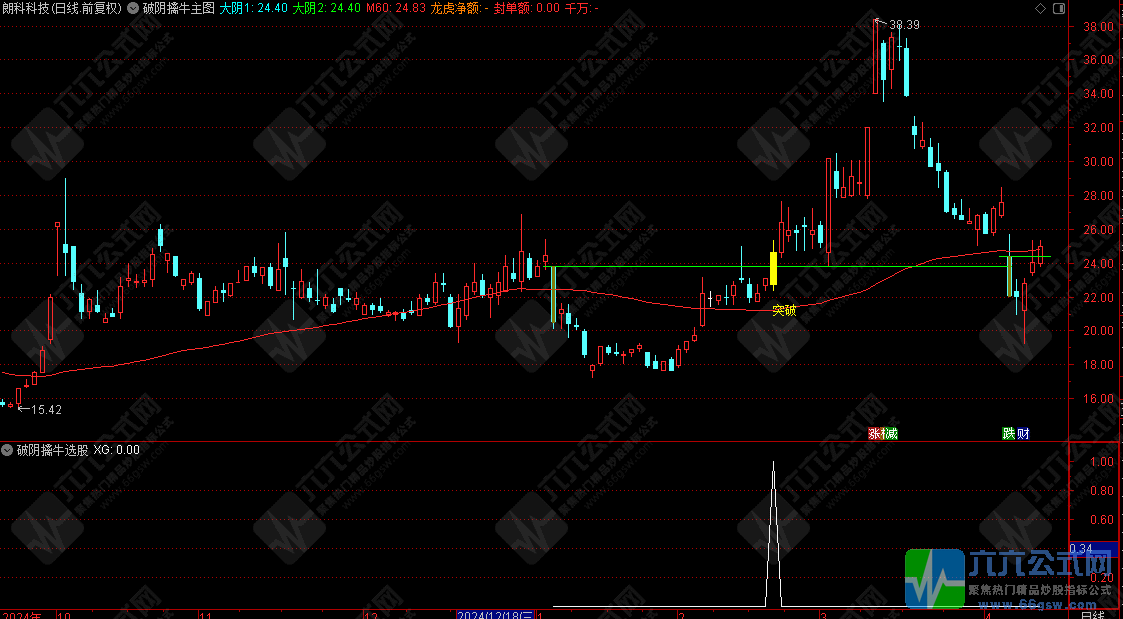
Task: Click the 破阴擒牛主图 indicator name
Action: (178, 8)
